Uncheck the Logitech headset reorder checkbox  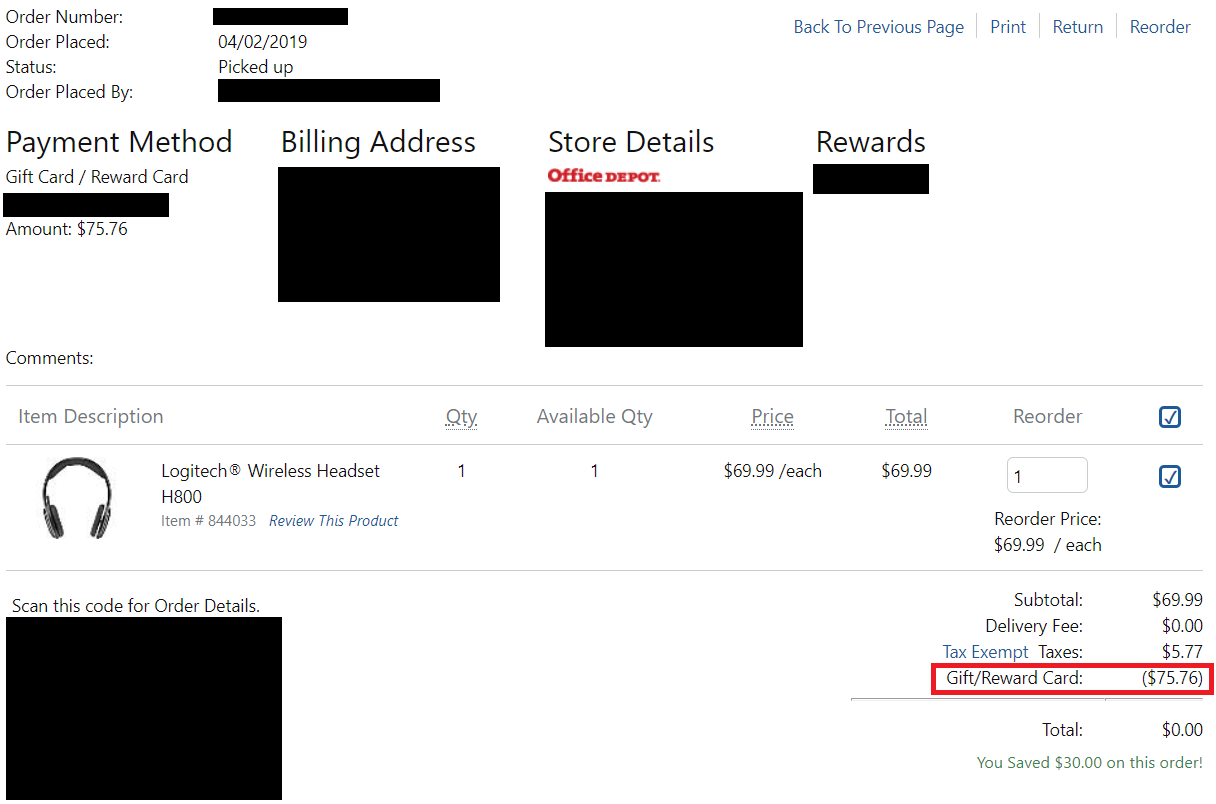point(1170,477)
